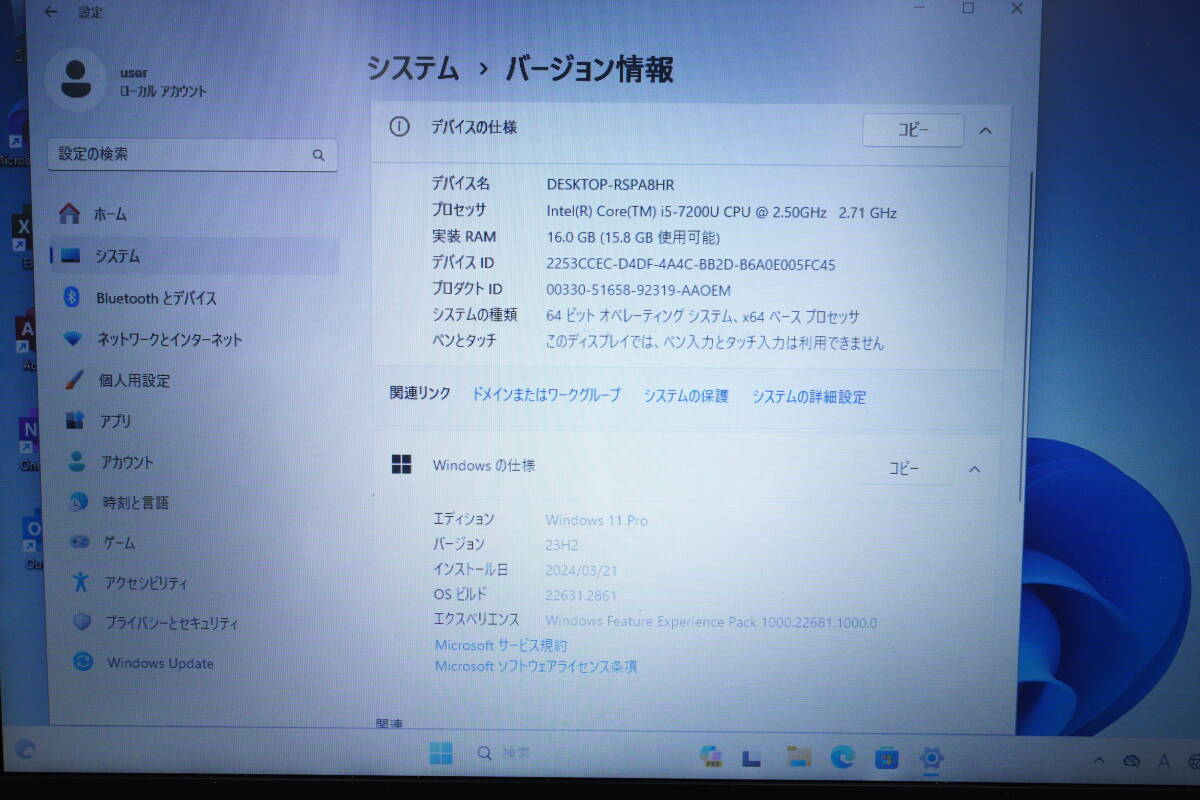Open the Start menu on the taskbar

click(441, 753)
